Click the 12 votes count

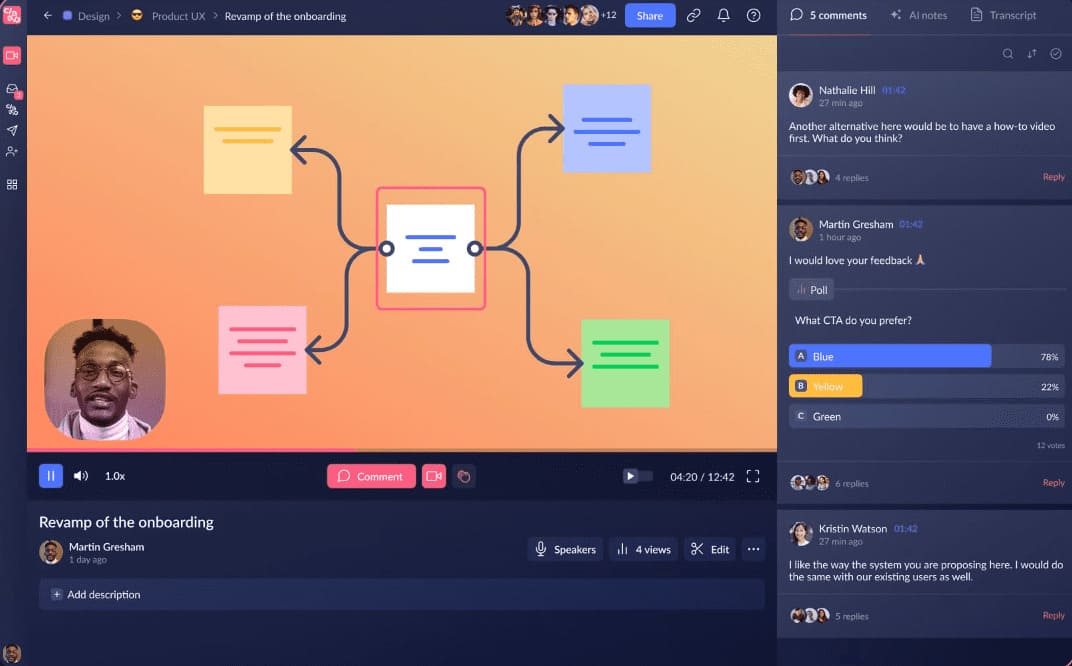[x=1050, y=445]
